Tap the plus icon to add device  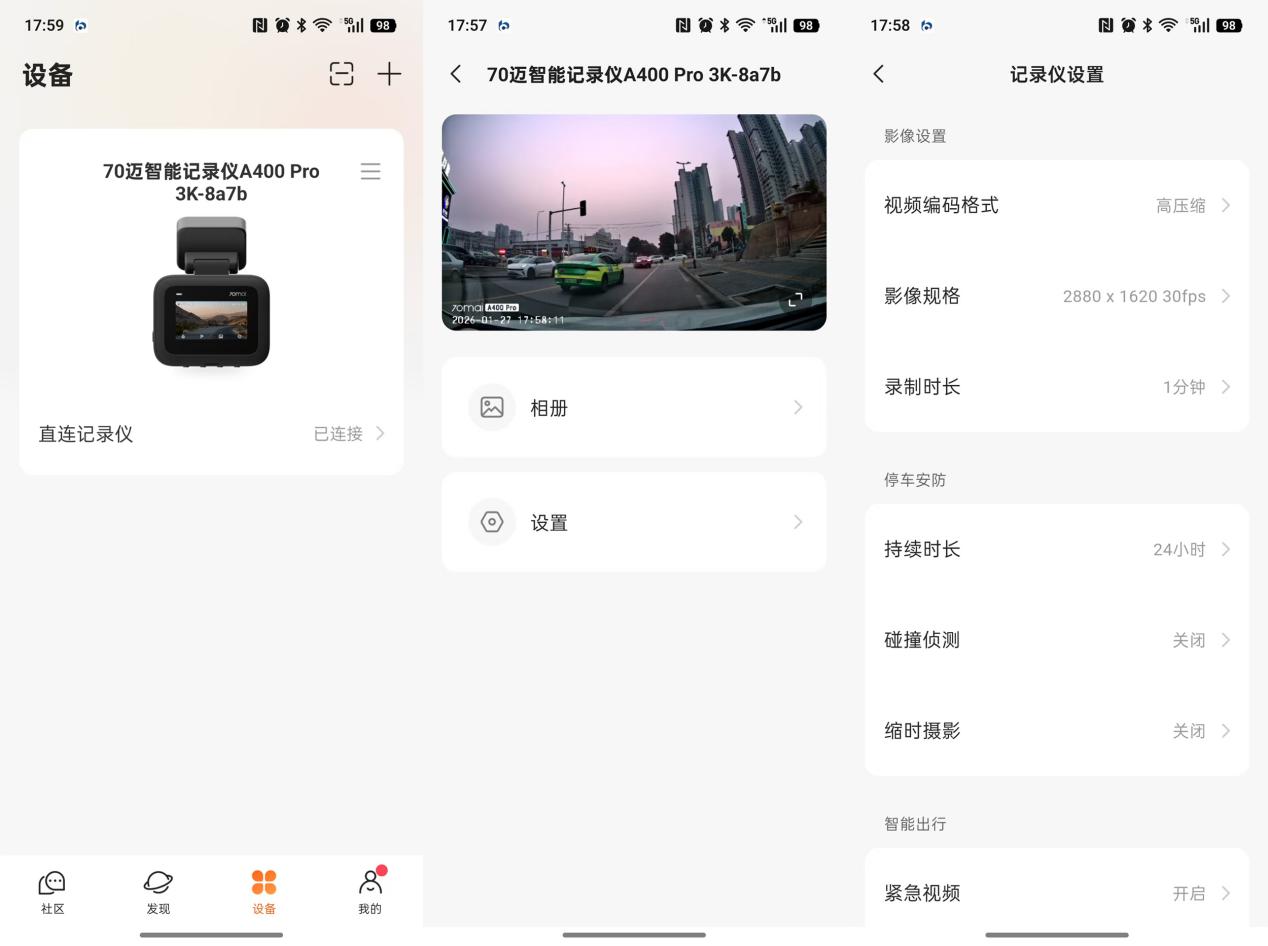389,74
